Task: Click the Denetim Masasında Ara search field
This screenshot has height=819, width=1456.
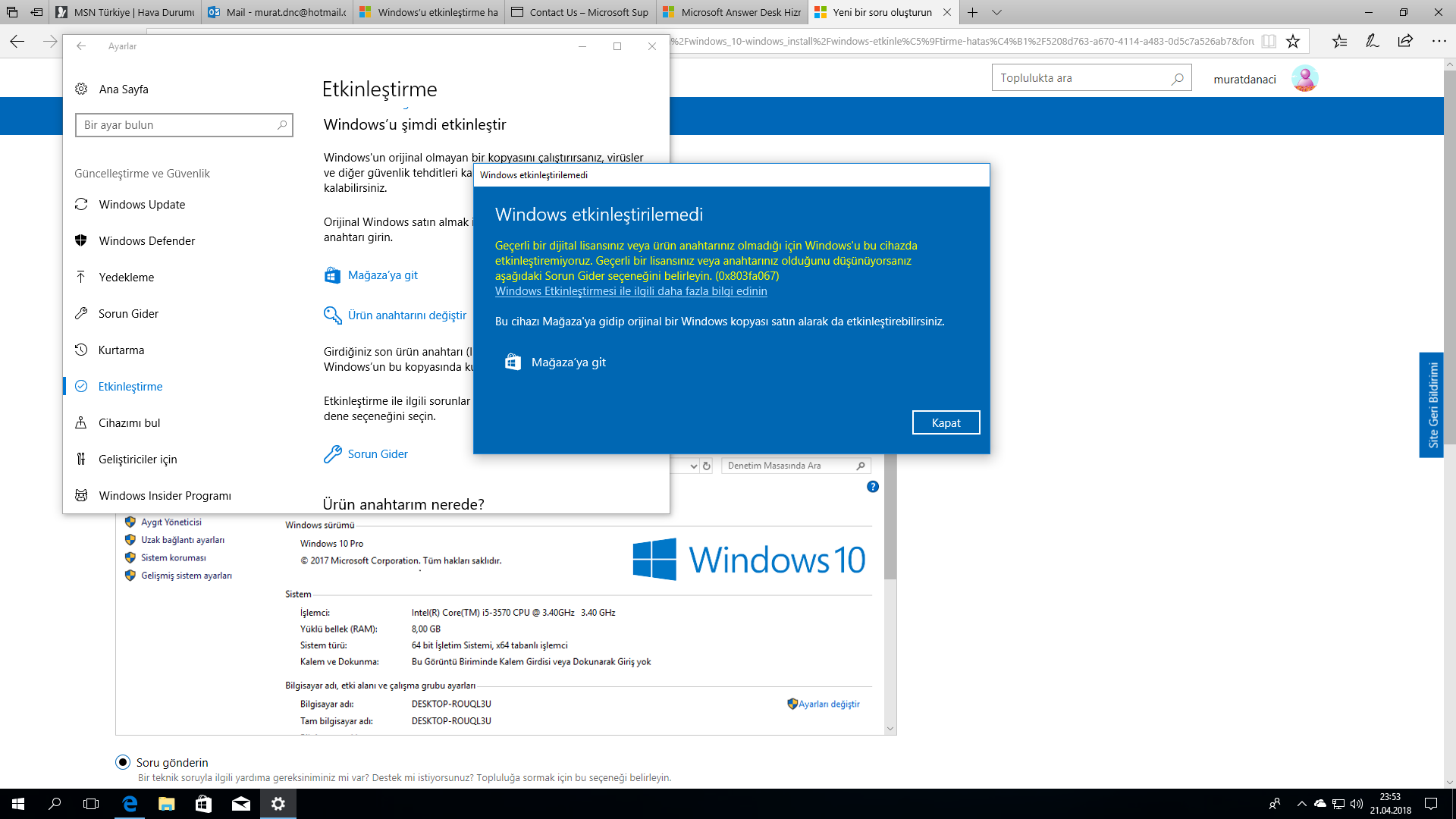Action: [795, 466]
